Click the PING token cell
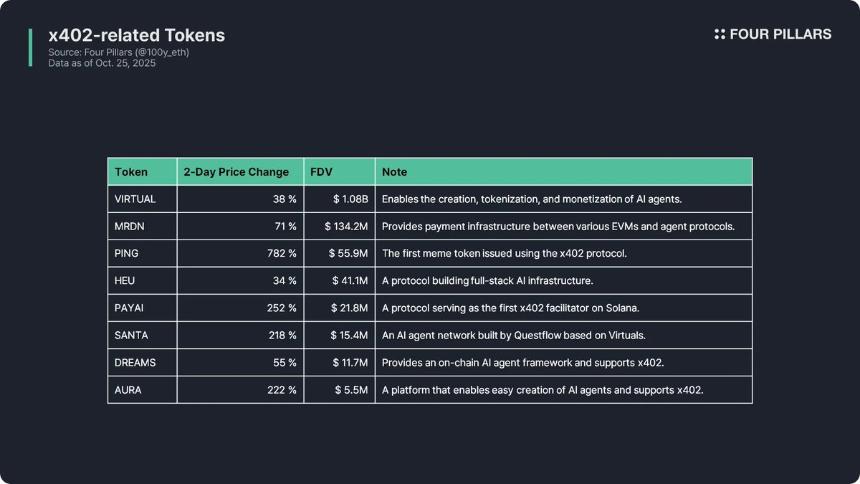860x484 pixels. point(127,254)
